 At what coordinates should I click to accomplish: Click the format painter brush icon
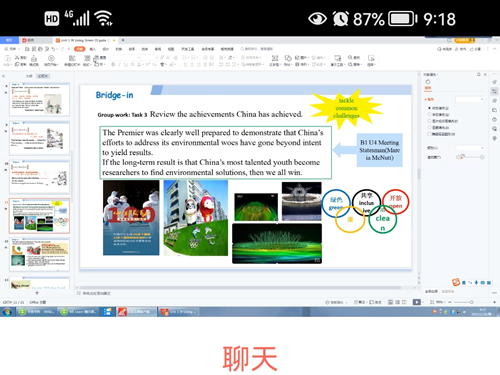[x=34, y=58]
